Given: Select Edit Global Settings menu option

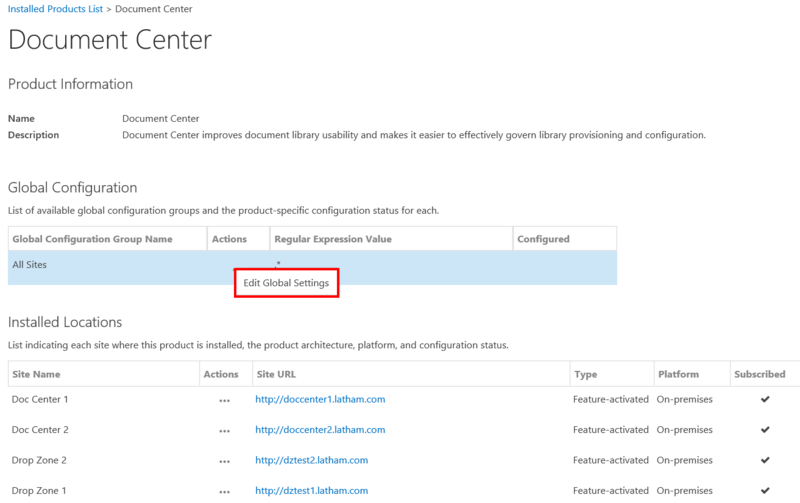Looking at the screenshot, I should 286,283.
